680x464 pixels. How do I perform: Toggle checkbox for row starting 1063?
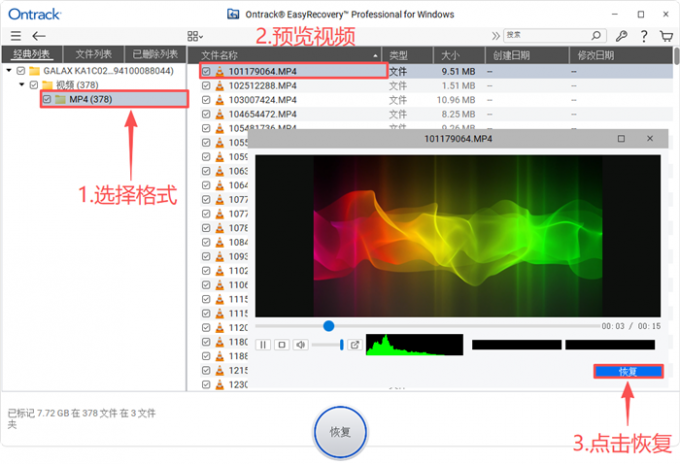point(206,171)
